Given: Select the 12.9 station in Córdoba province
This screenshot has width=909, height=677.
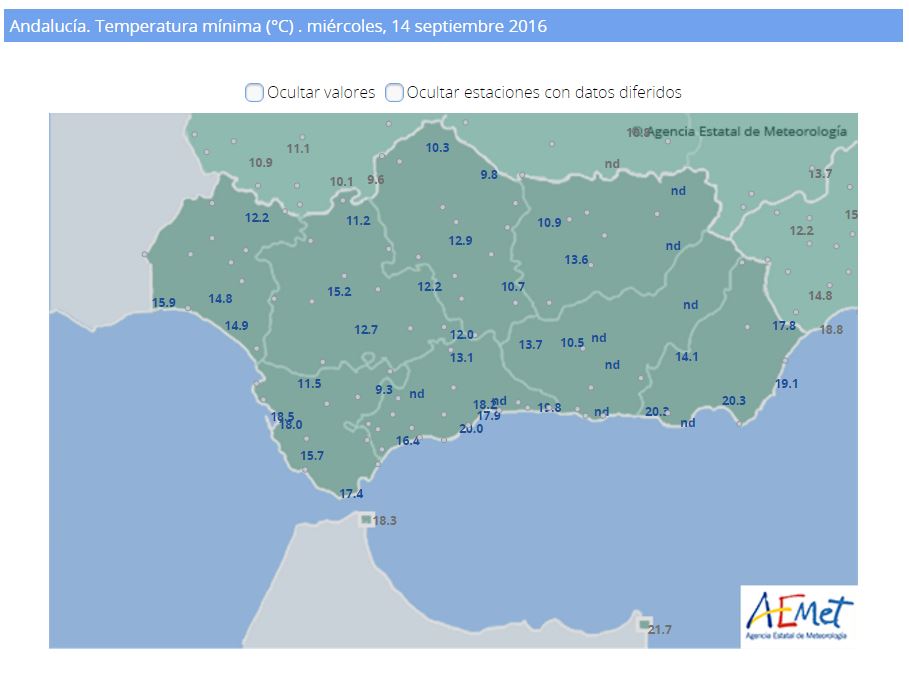Looking at the screenshot, I should [x=460, y=241].
